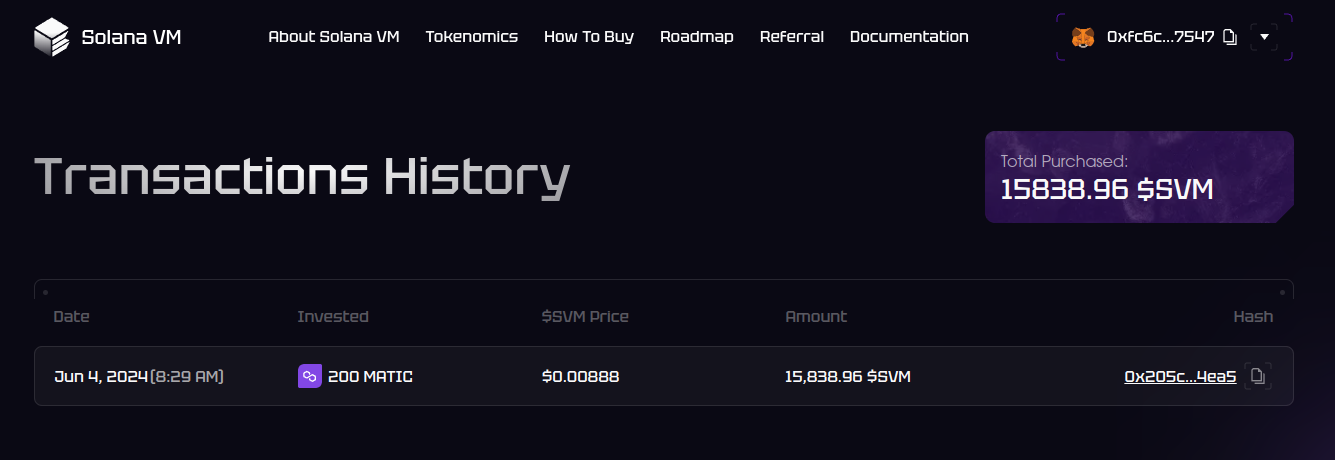Open the Documentation link in navbar

[x=909, y=37]
